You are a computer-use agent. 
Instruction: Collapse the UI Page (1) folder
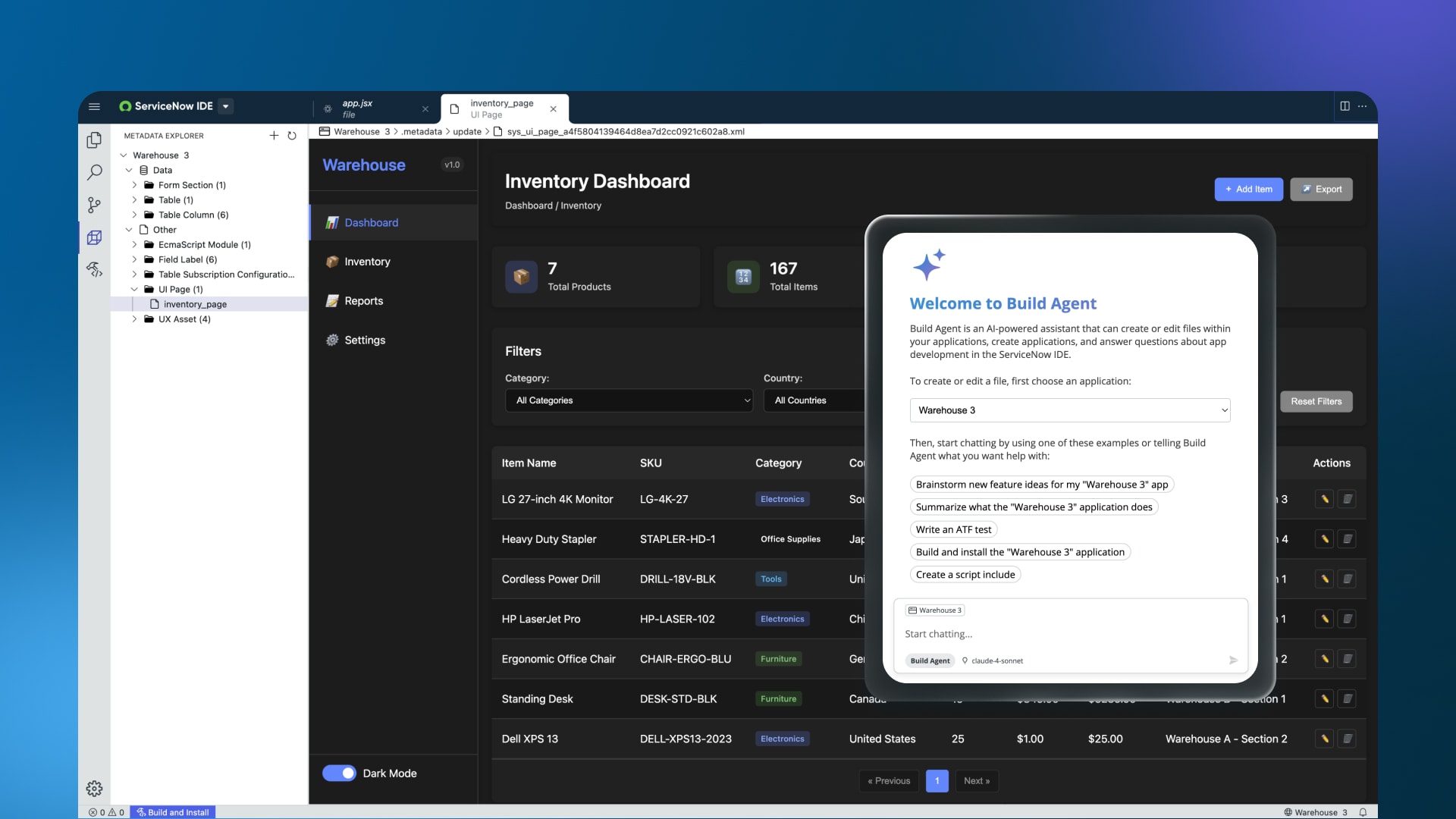tap(135, 290)
